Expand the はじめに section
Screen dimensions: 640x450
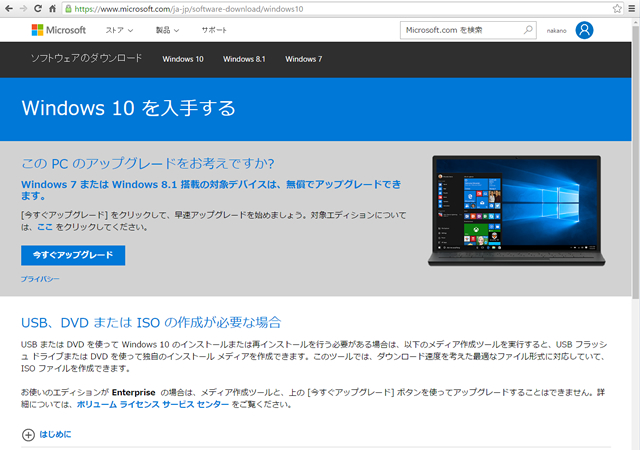[x=47, y=434]
